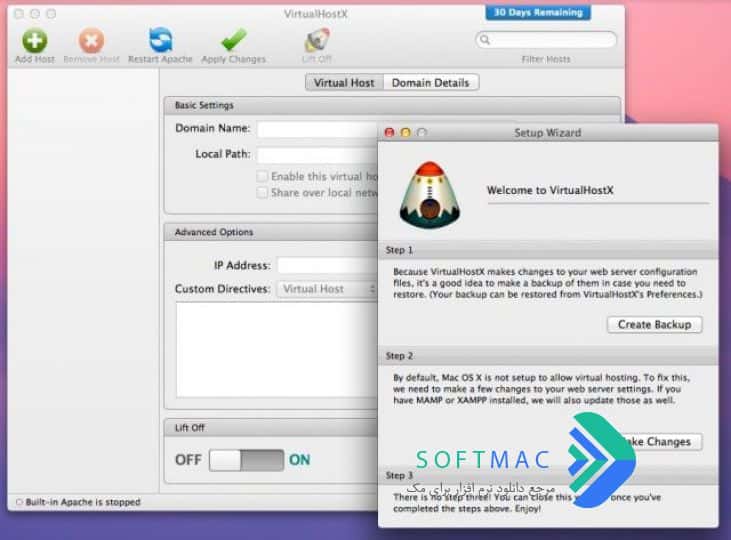Enable the 'Enable this virtual host' checkbox
This screenshot has width=731, height=540.
262,176
